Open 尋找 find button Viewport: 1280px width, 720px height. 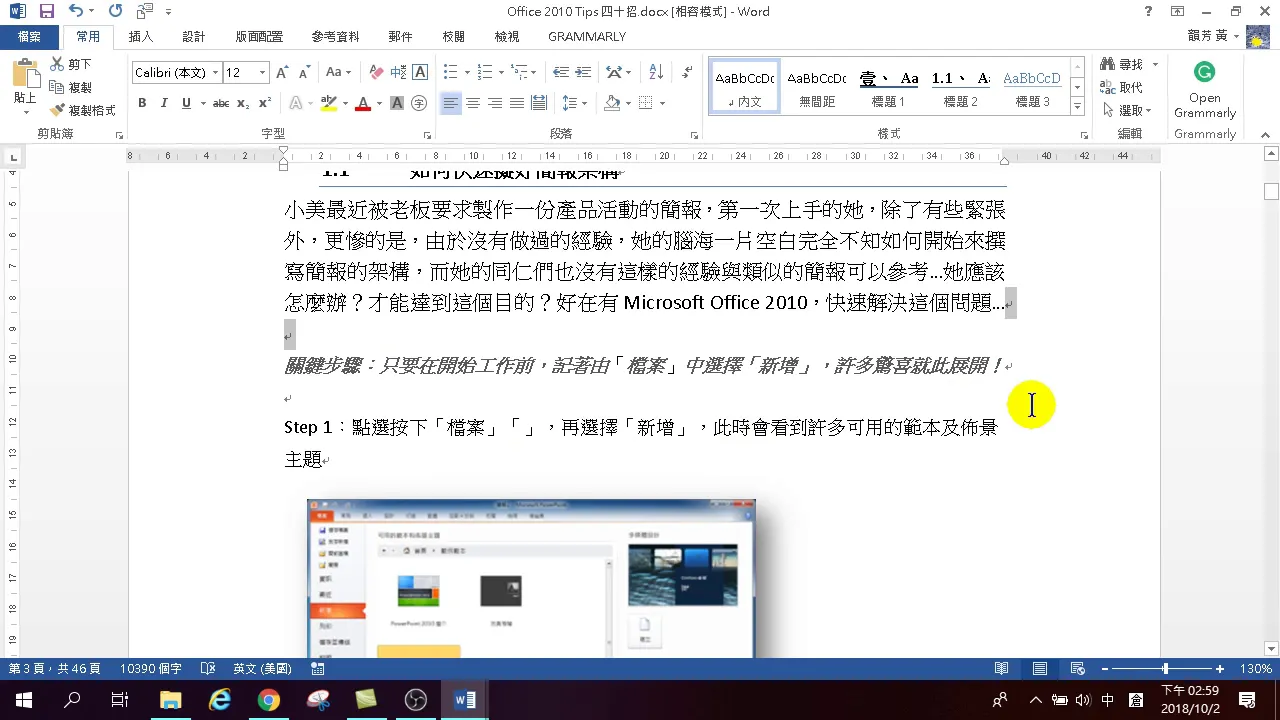click(x=1123, y=64)
